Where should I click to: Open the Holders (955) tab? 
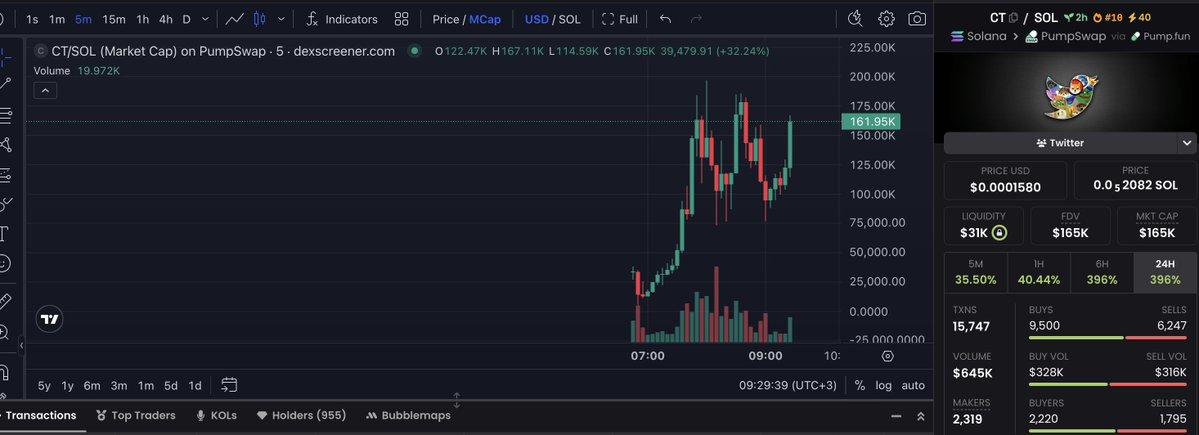pos(301,416)
